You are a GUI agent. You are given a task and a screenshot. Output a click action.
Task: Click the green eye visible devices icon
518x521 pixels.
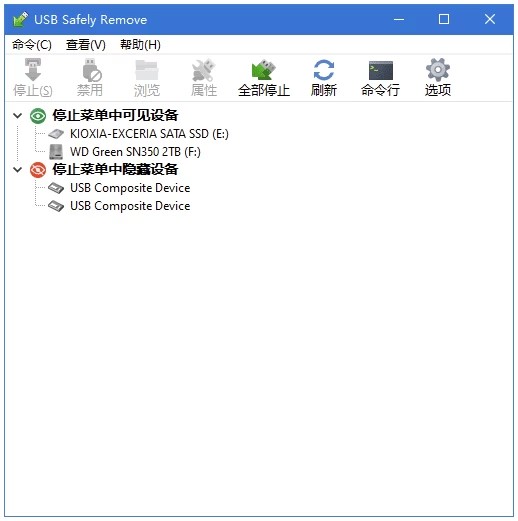pyautogui.click(x=38, y=116)
